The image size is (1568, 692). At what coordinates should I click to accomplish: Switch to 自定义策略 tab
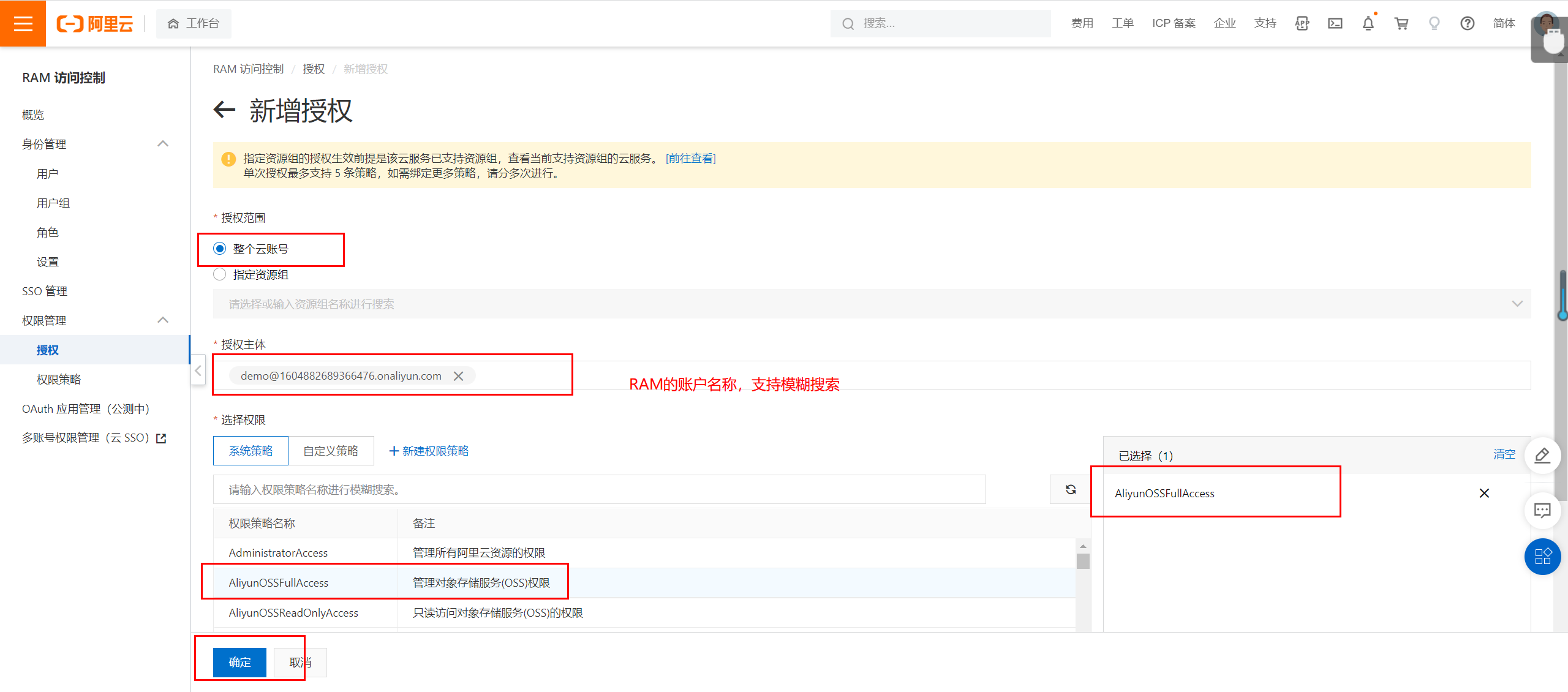(x=331, y=451)
